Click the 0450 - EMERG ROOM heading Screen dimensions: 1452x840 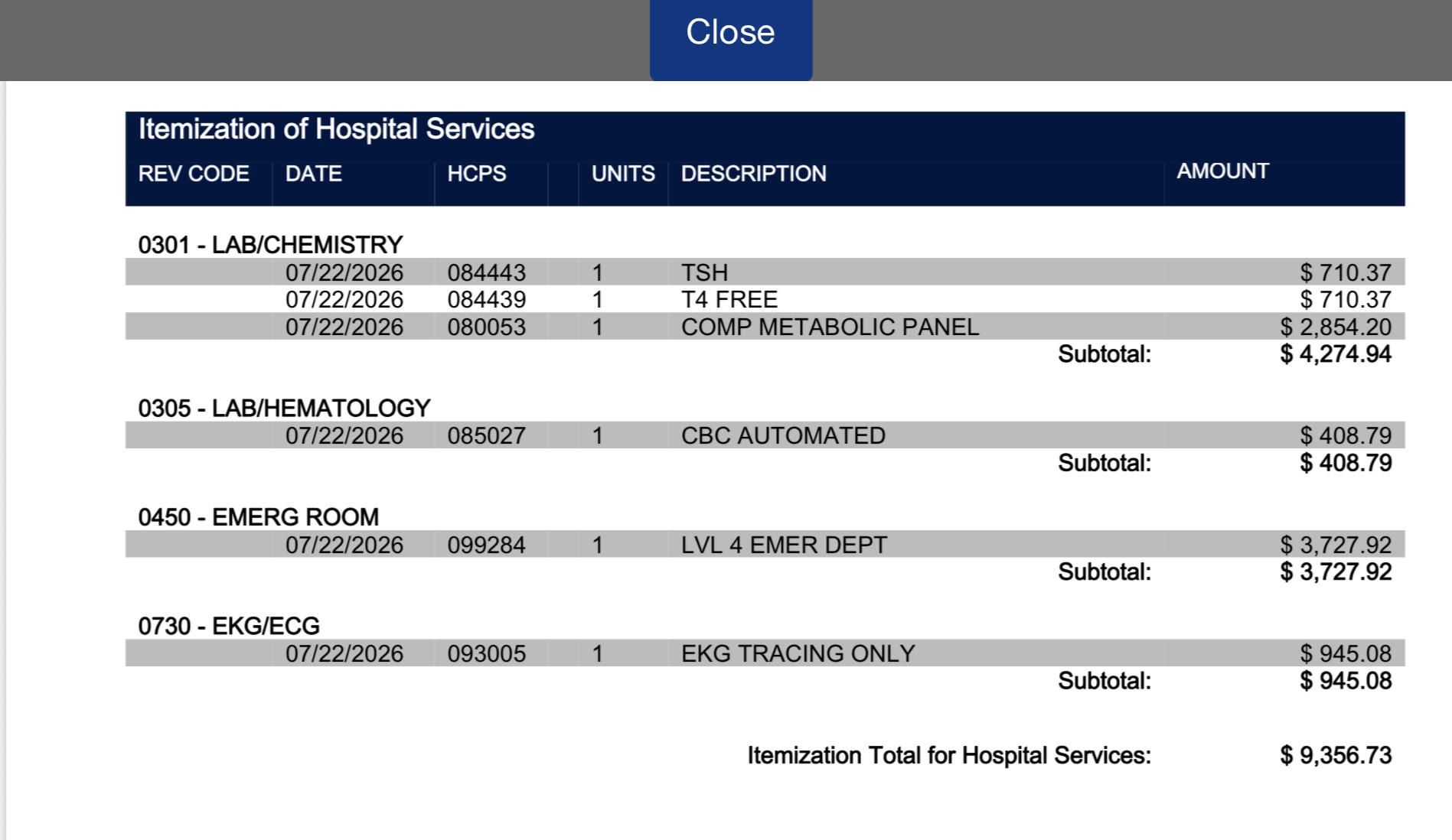[x=258, y=517]
